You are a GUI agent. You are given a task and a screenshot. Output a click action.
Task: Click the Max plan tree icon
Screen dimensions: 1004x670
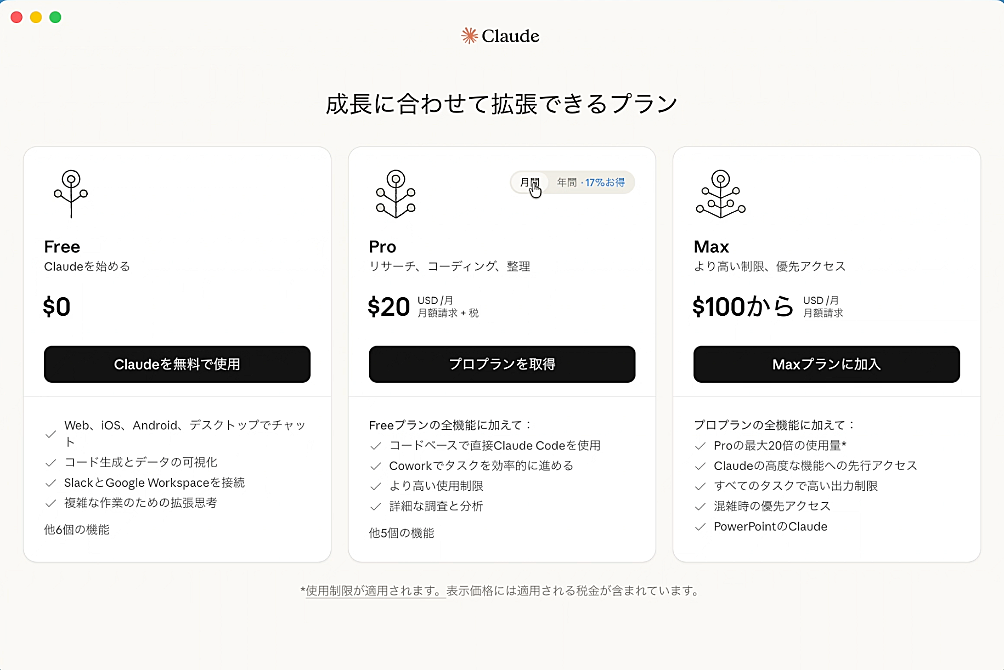coord(720,193)
